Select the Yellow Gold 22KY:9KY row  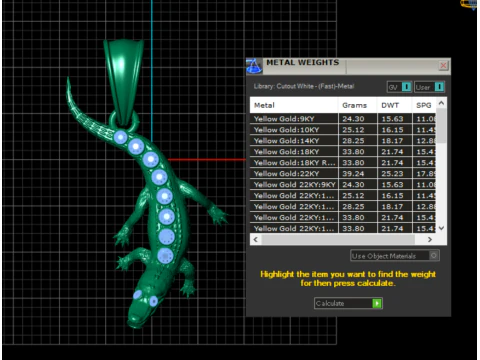click(x=343, y=185)
